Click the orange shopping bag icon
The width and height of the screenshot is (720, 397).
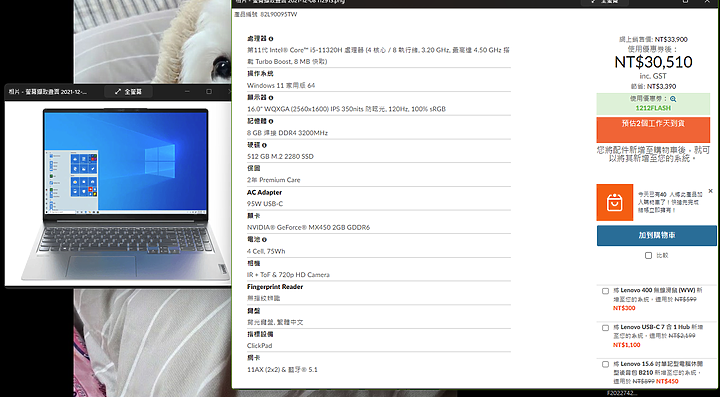coord(614,202)
